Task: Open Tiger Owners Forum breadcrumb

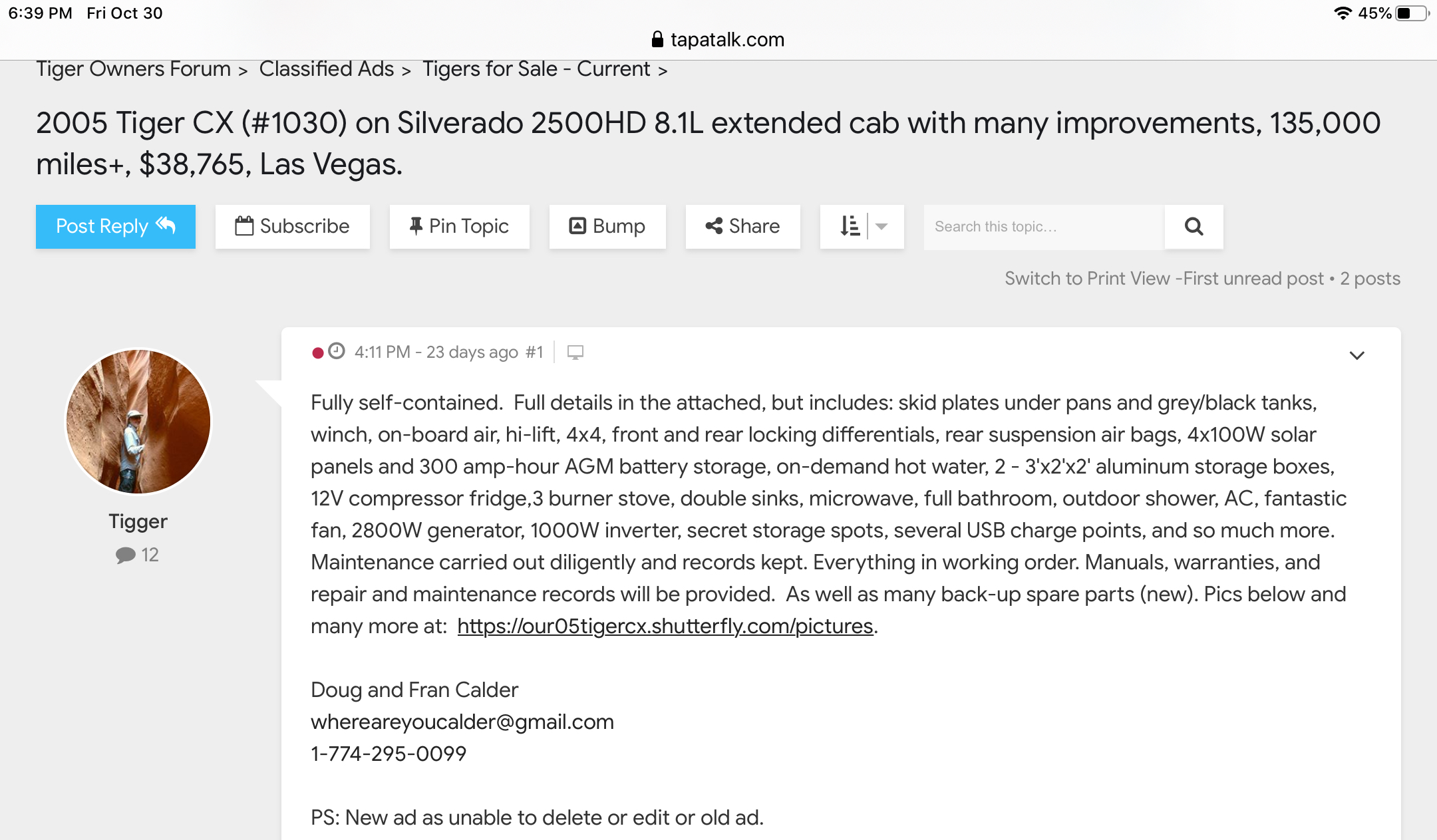Action: click(133, 69)
